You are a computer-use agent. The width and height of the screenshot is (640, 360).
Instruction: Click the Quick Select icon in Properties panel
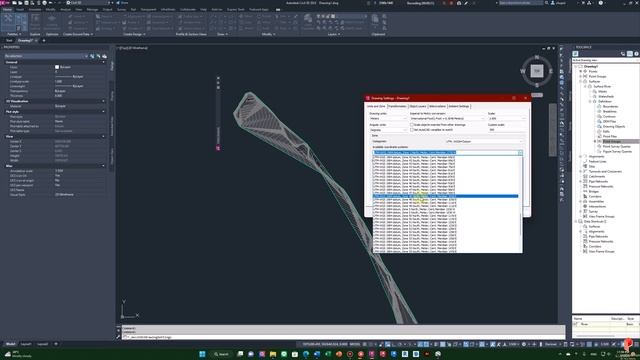click(x=104, y=56)
